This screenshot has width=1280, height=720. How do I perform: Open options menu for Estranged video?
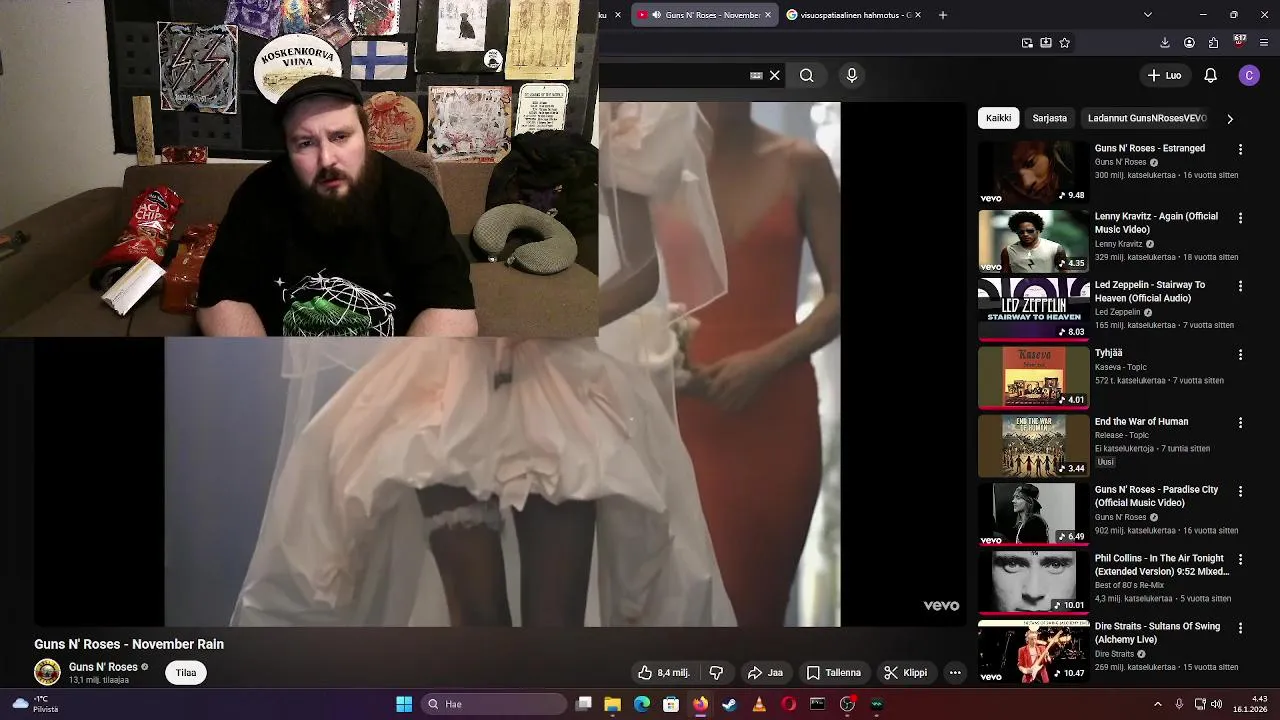coord(1240,149)
